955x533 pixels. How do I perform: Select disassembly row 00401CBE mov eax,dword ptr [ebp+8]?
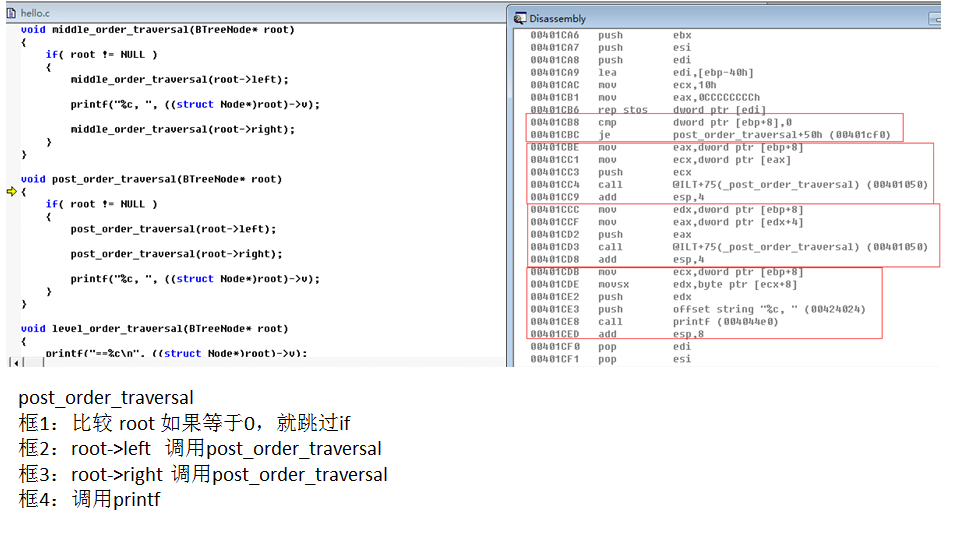(667, 147)
